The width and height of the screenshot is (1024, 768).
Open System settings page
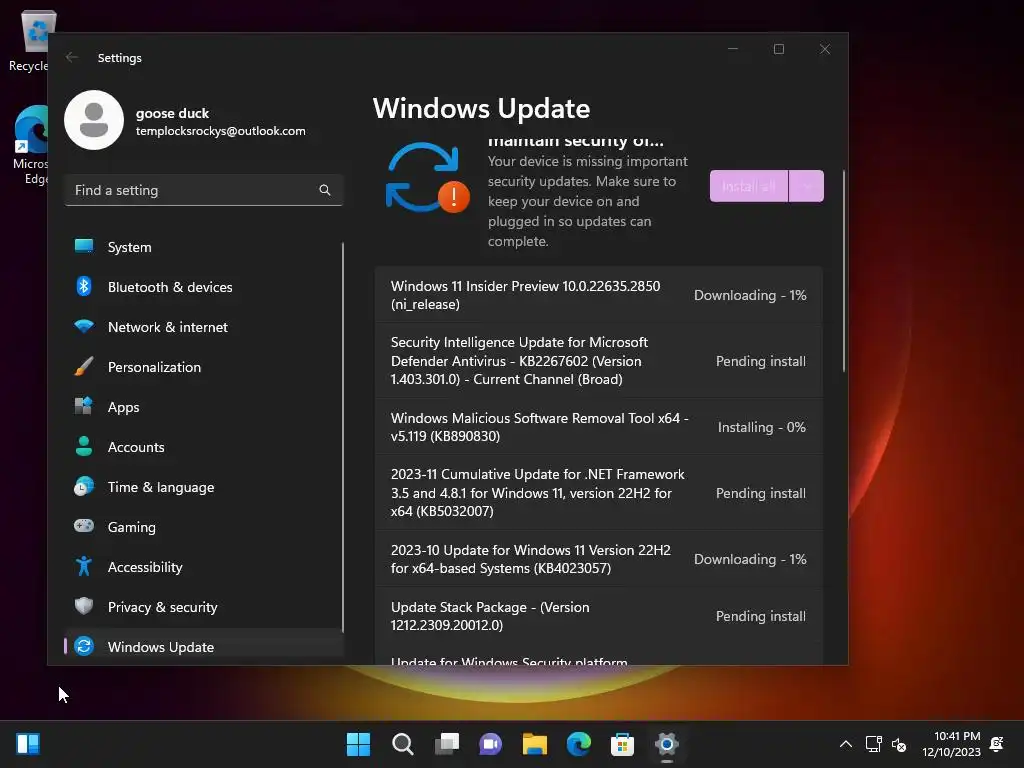204,247
